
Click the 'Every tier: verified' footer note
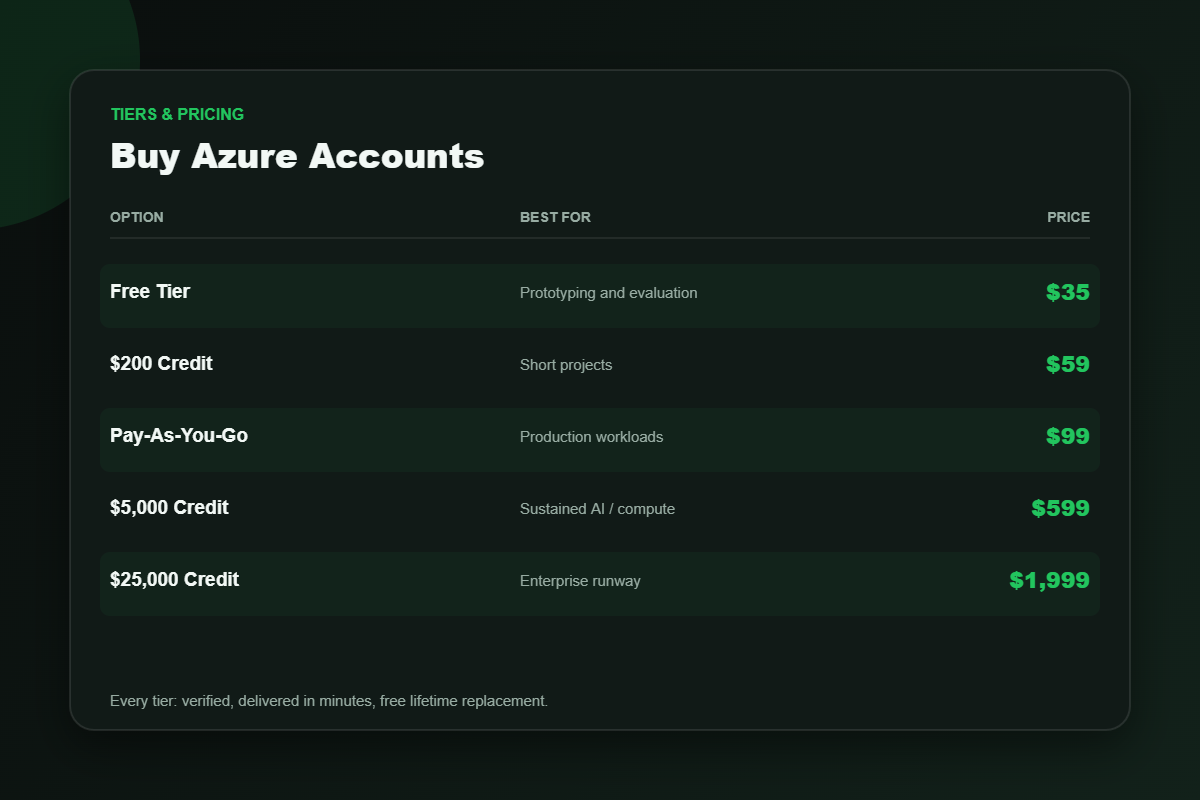[329, 701]
